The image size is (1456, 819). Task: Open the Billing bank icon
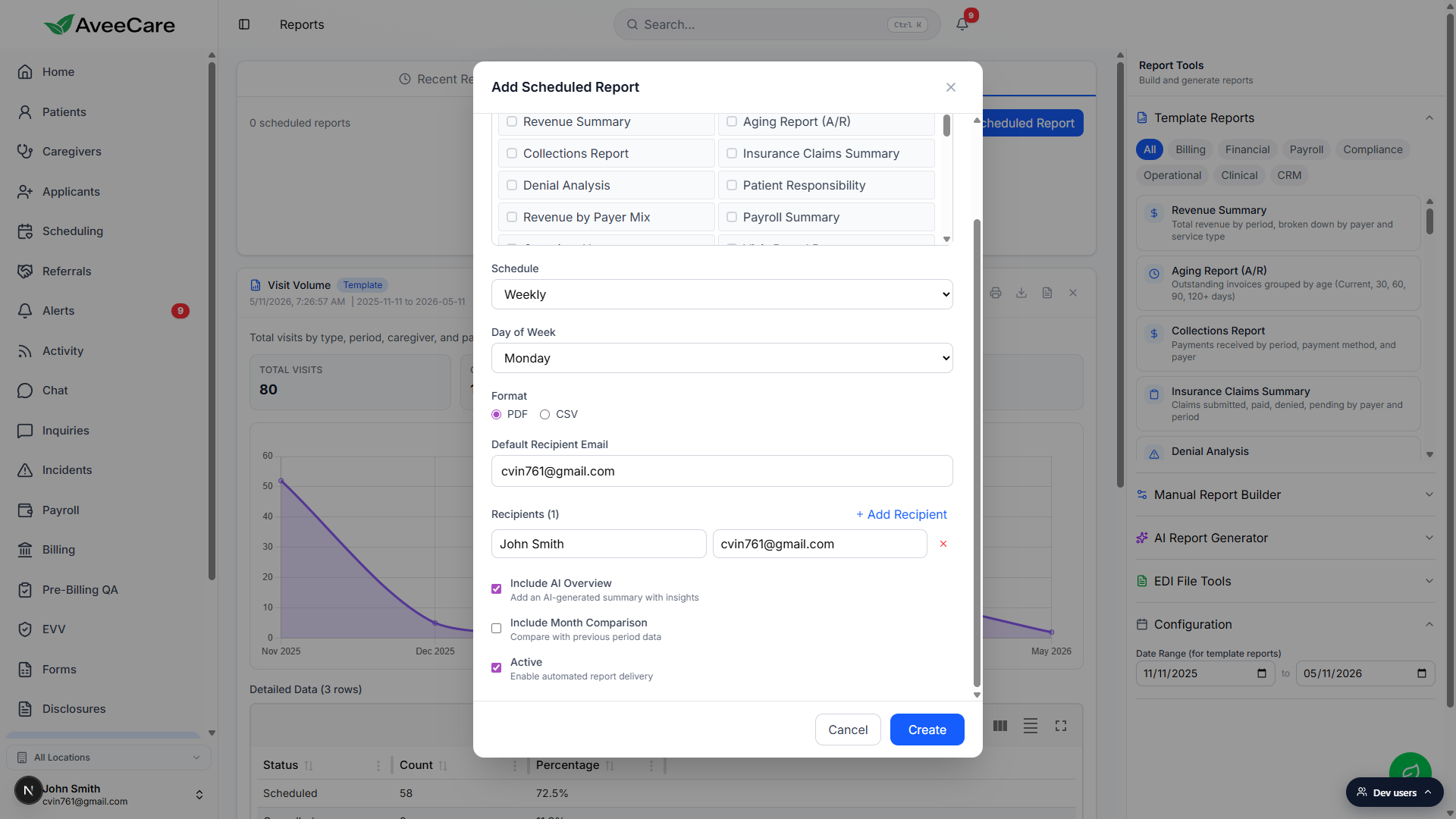tap(25, 550)
